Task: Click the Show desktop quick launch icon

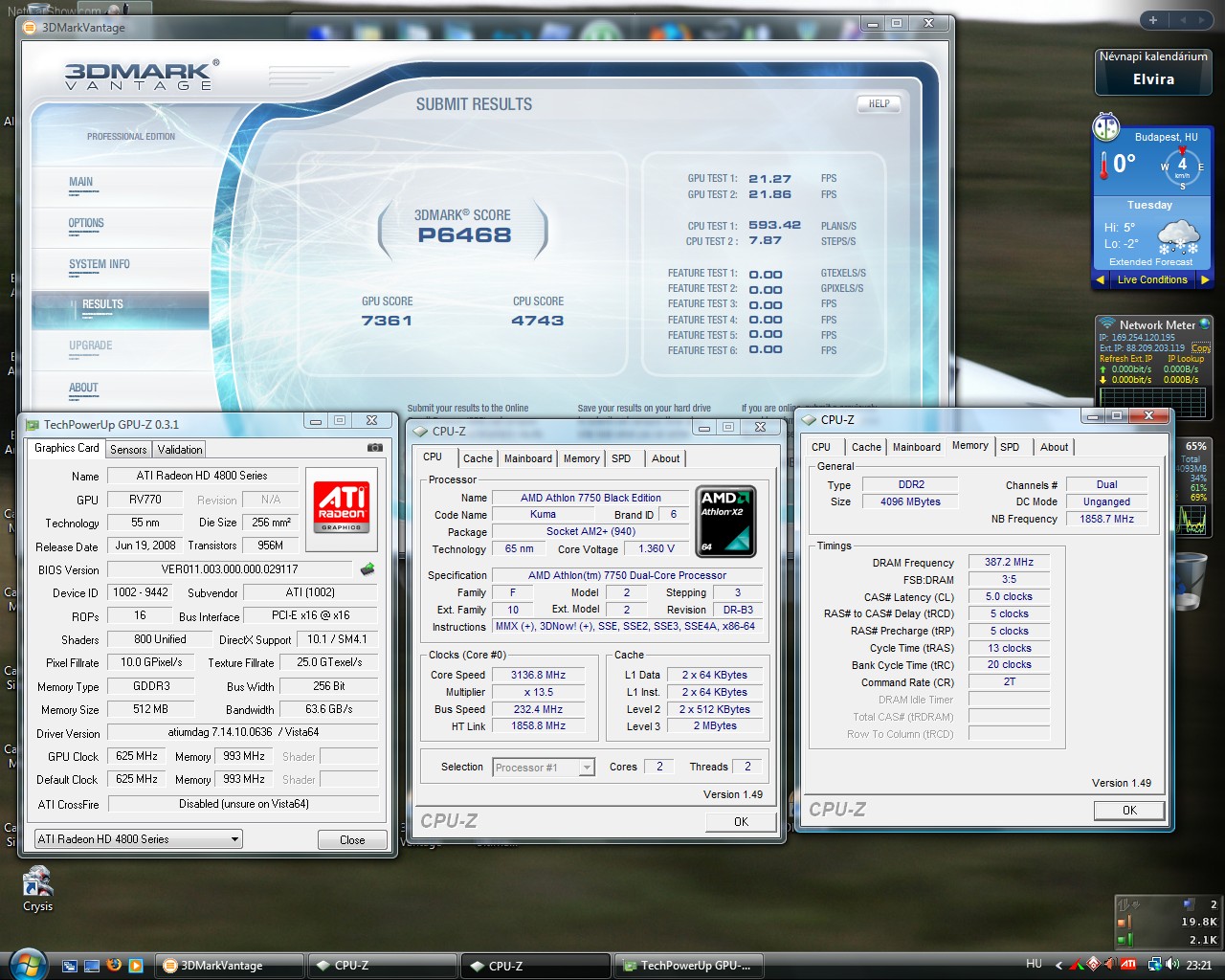Action: tap(92, 966)
